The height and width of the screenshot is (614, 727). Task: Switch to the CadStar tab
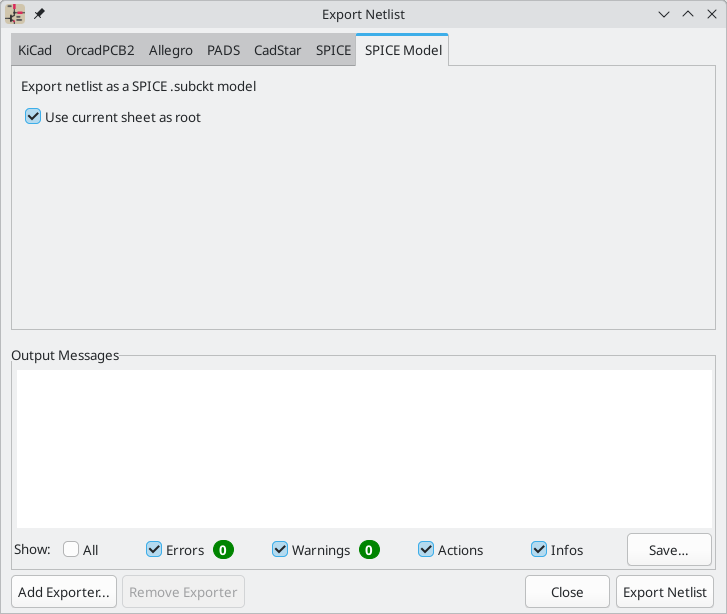[x=278, y=50]
